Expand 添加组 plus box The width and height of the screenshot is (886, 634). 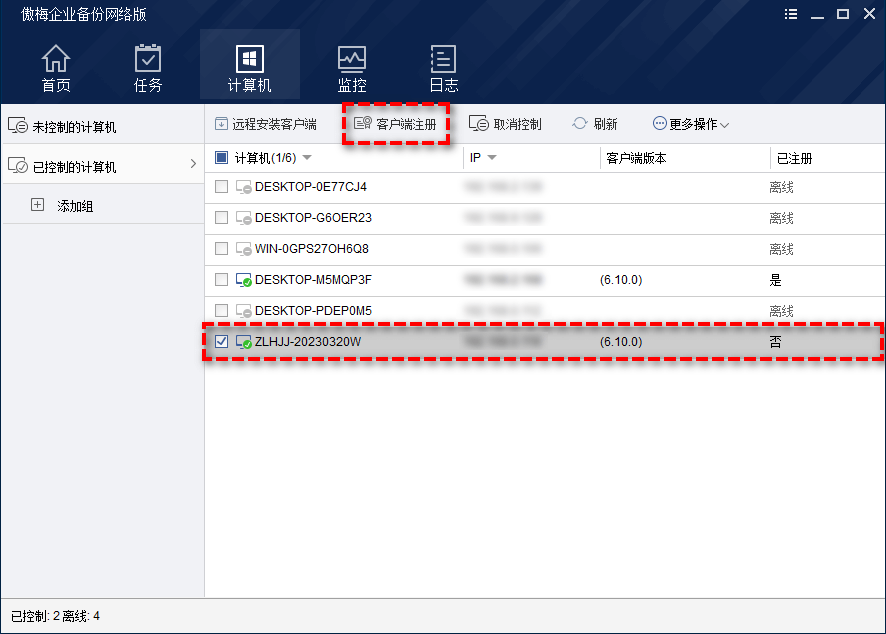[38, 205]
